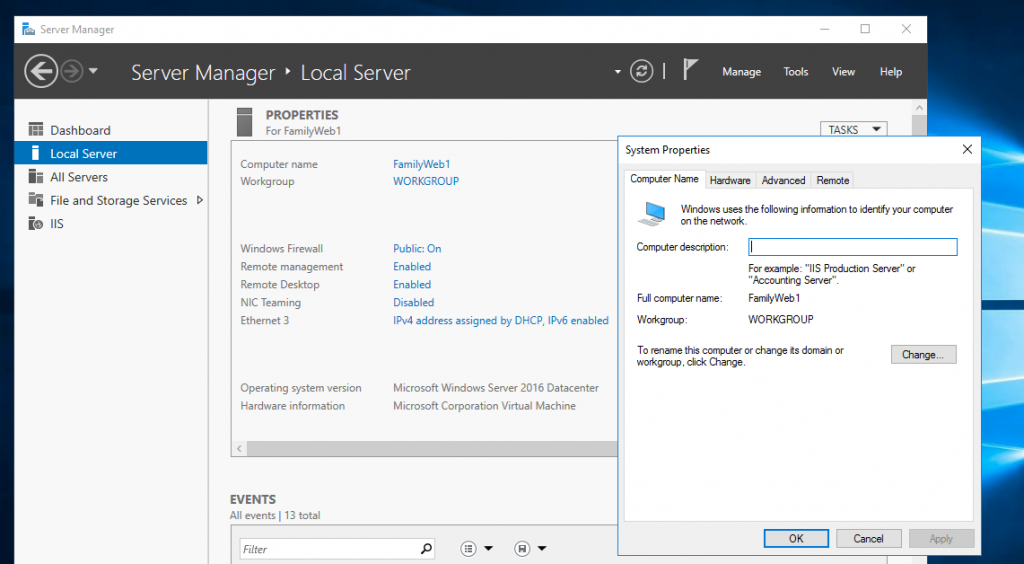The image size is (1024, 564).
Task: Click the left arrow of the properties horizontal scrollbar
Action: click(x=240, y=448)
